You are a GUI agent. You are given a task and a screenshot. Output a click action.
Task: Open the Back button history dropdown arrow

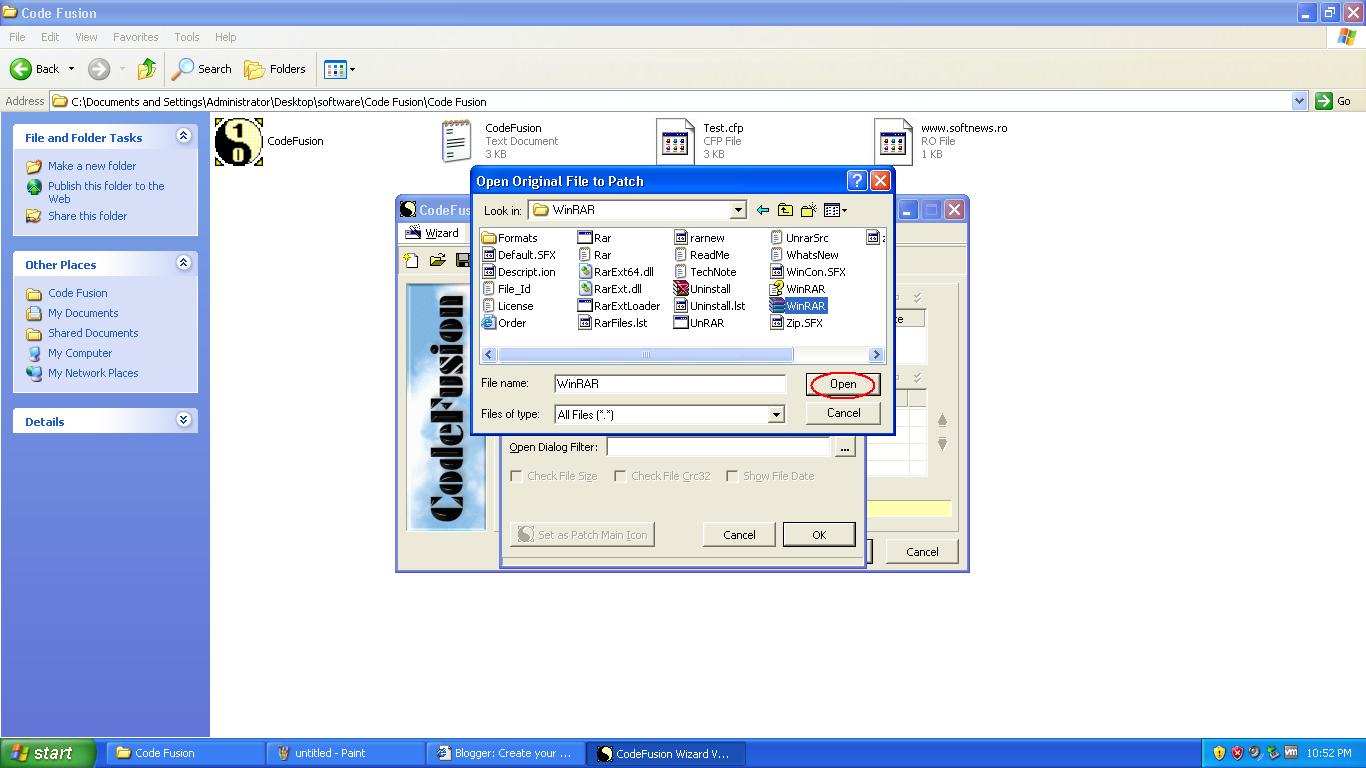(71, 69)
